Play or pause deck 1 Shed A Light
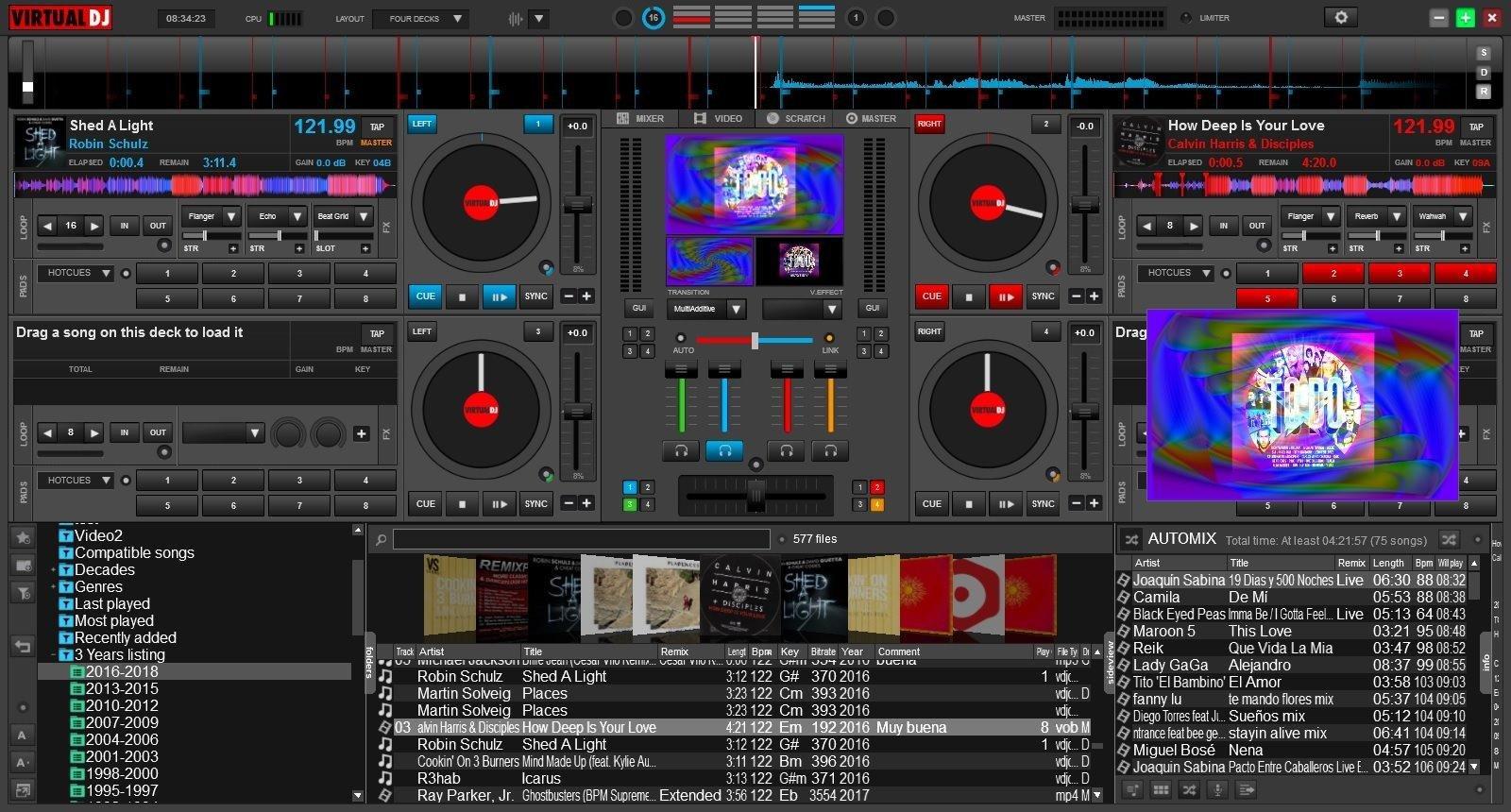The image size is (1511, 812). pos(499,296)
